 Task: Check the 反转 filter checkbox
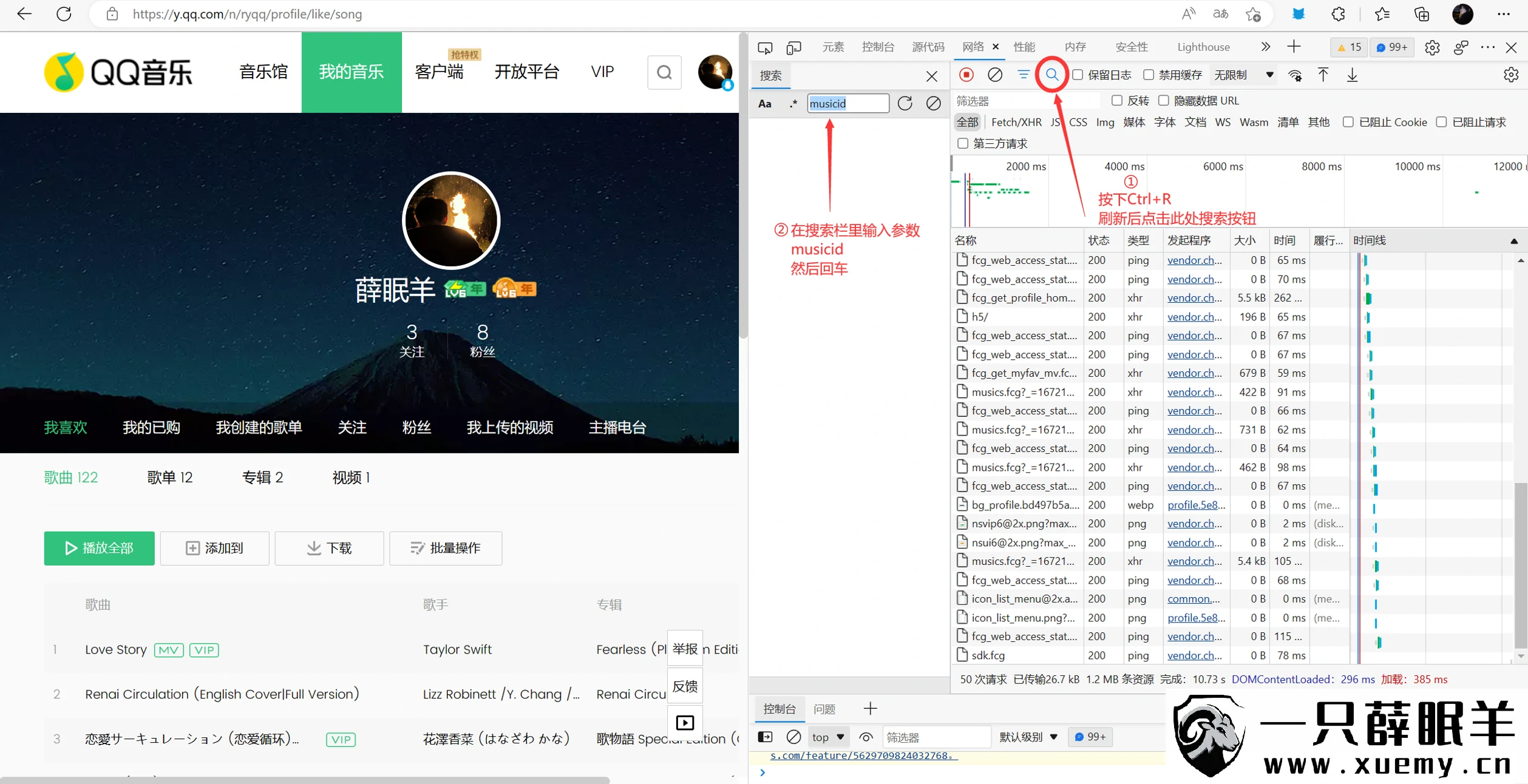pos(1117,100)
